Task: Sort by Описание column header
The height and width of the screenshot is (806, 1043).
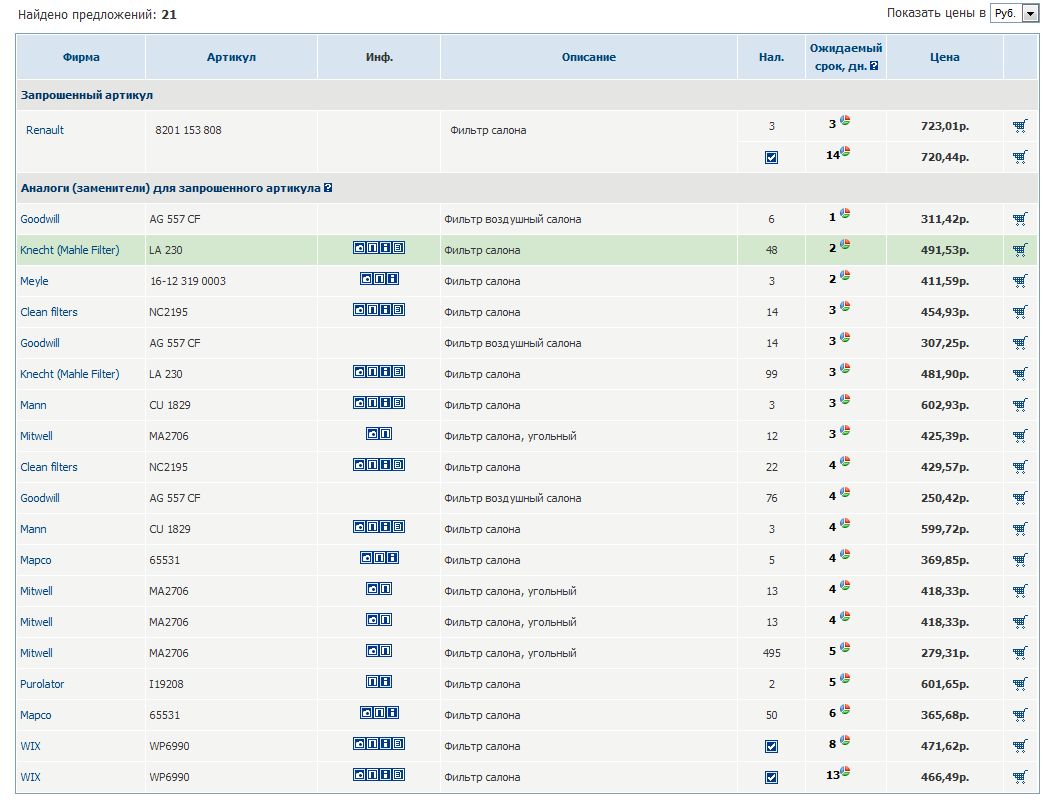Action: 589,57
